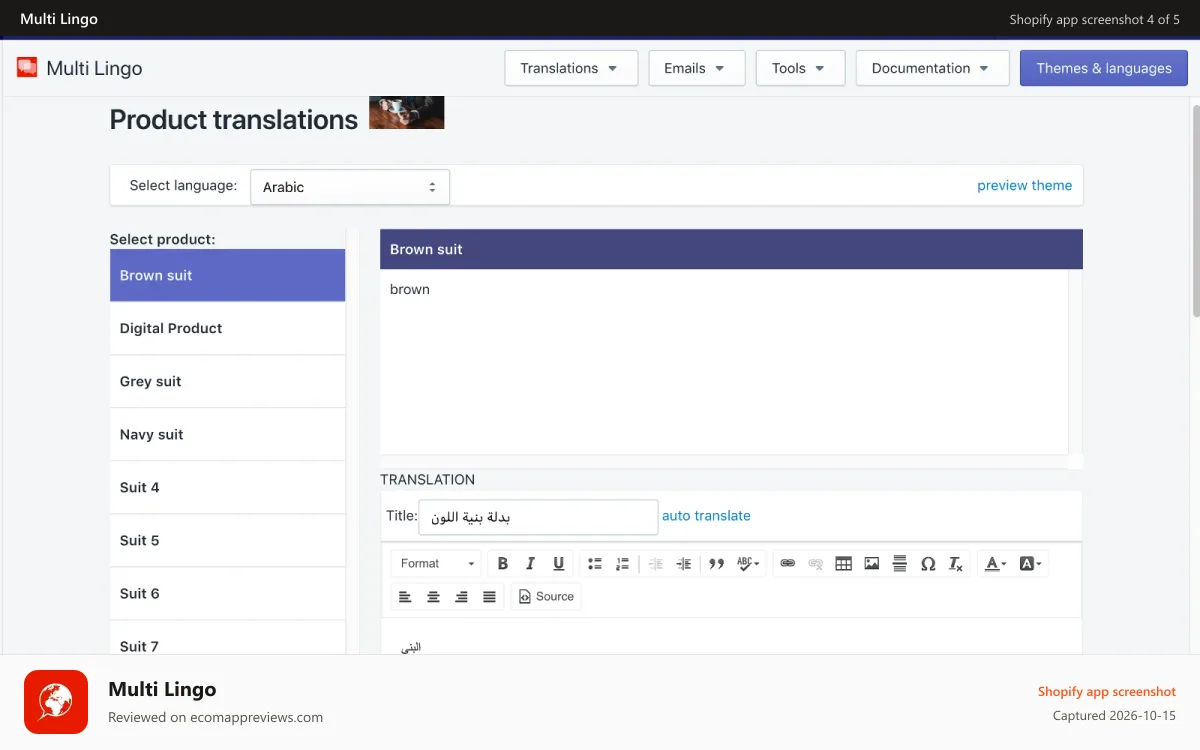Image resolution: width=1200 pixels, height=750 pixels.
Task: Click the Brown suit header bar
Action: (731, 249)
